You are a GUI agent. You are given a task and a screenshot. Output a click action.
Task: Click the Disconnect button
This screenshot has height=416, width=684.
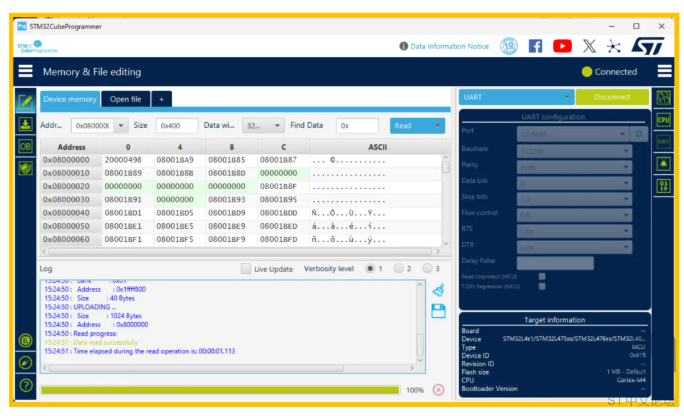[x=612, y=97]
